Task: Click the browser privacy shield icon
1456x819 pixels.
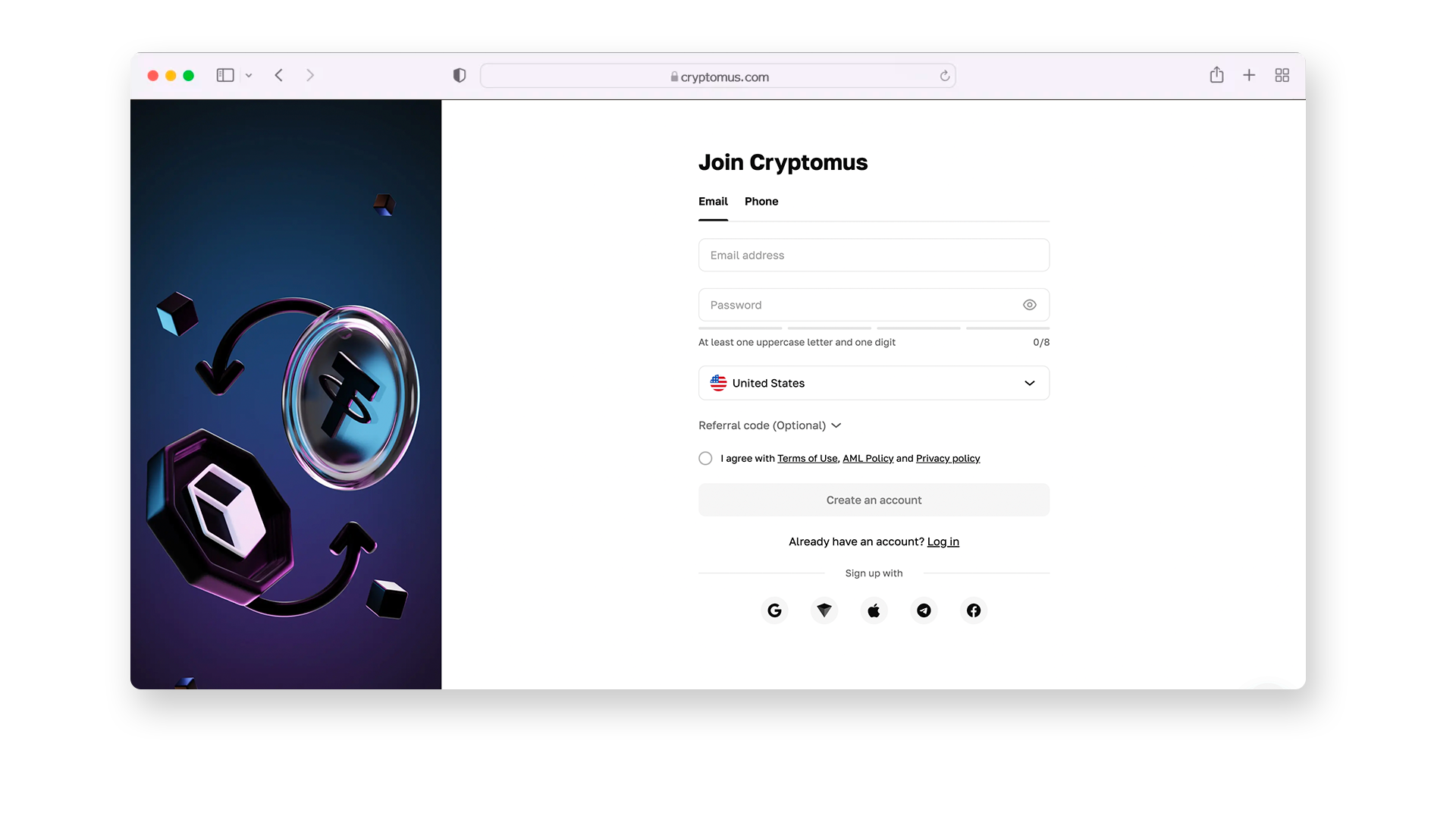Action: (x=459, y=75)
